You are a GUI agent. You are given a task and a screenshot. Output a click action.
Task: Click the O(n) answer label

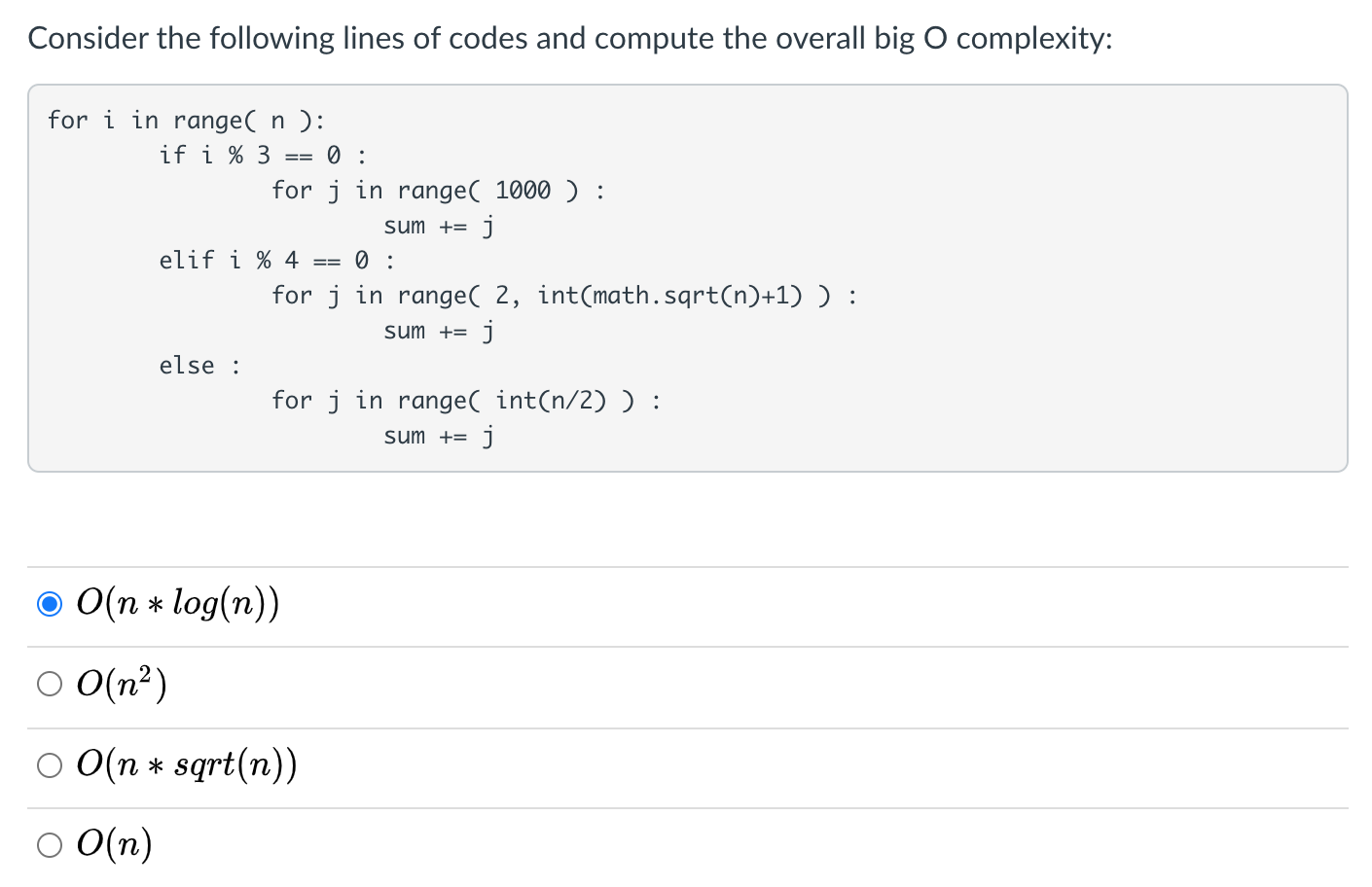[x=114, y=844]
